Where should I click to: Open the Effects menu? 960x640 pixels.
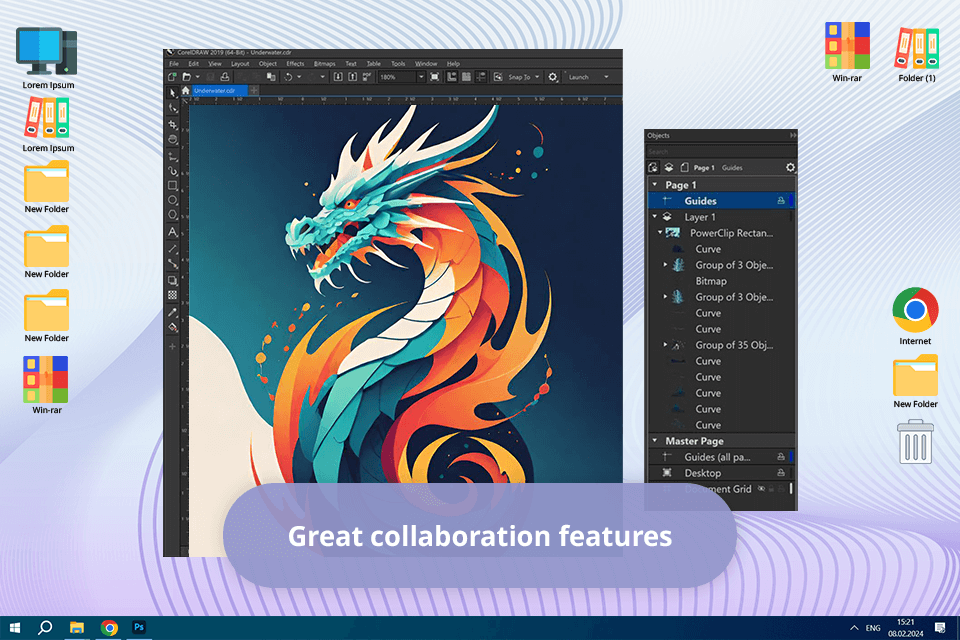[295, 64]
